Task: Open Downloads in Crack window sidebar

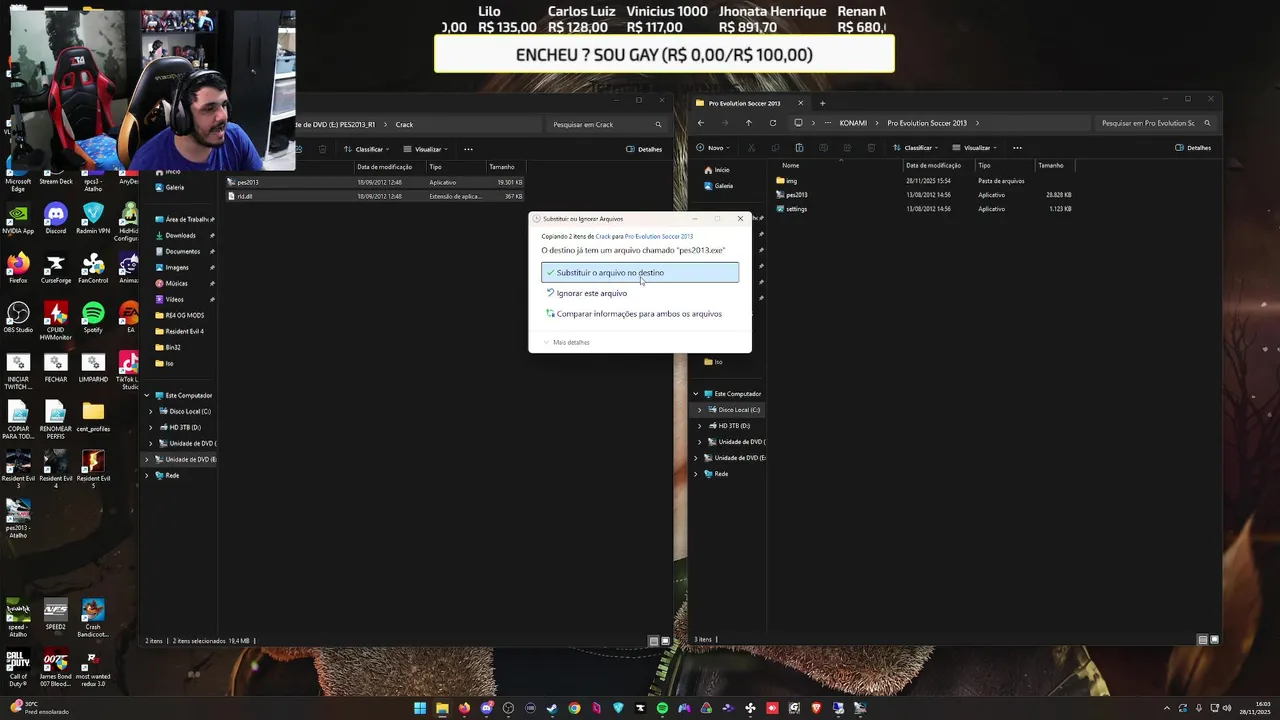Action: coord(180,235)
